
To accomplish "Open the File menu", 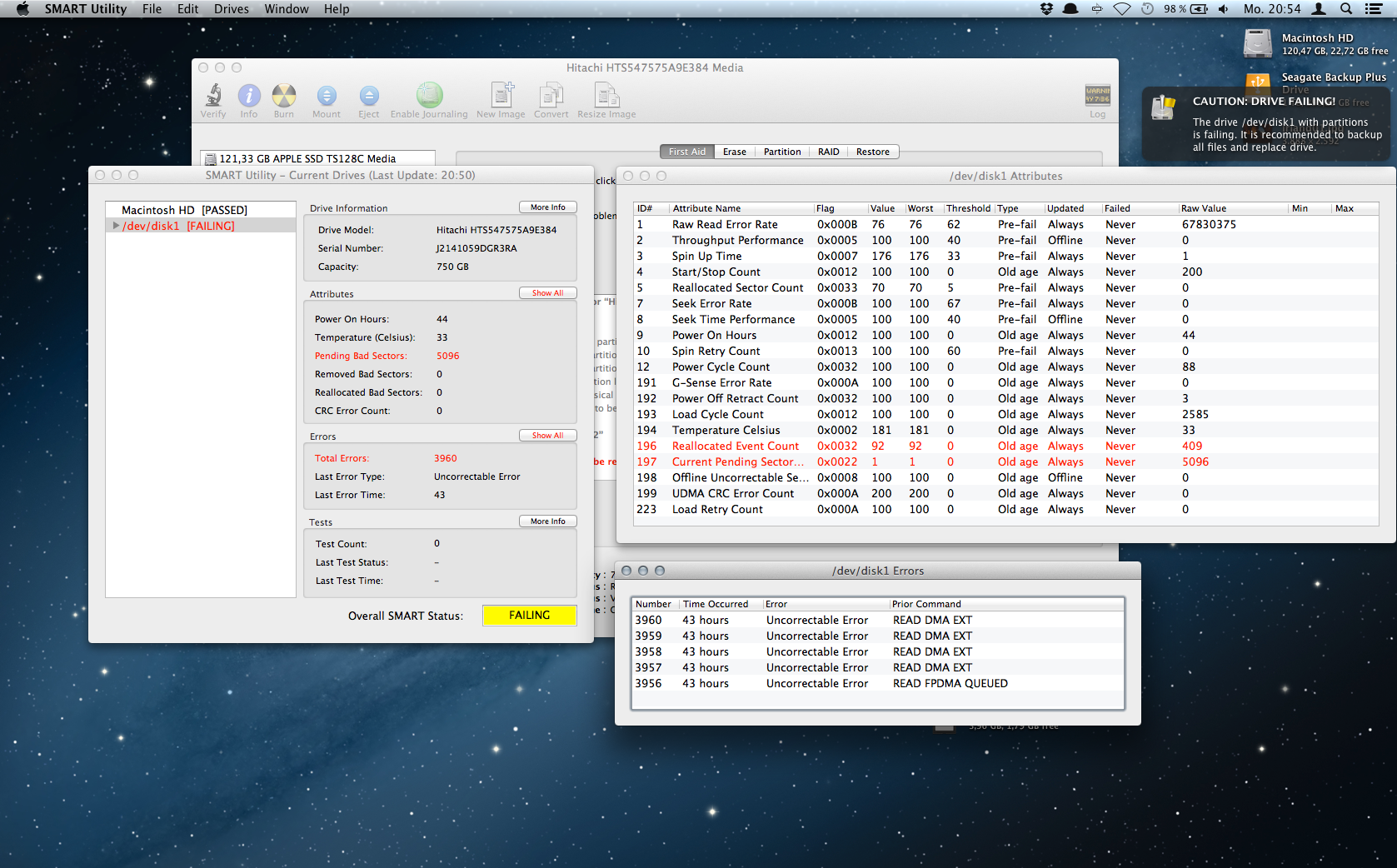I will tap(152, 8).
